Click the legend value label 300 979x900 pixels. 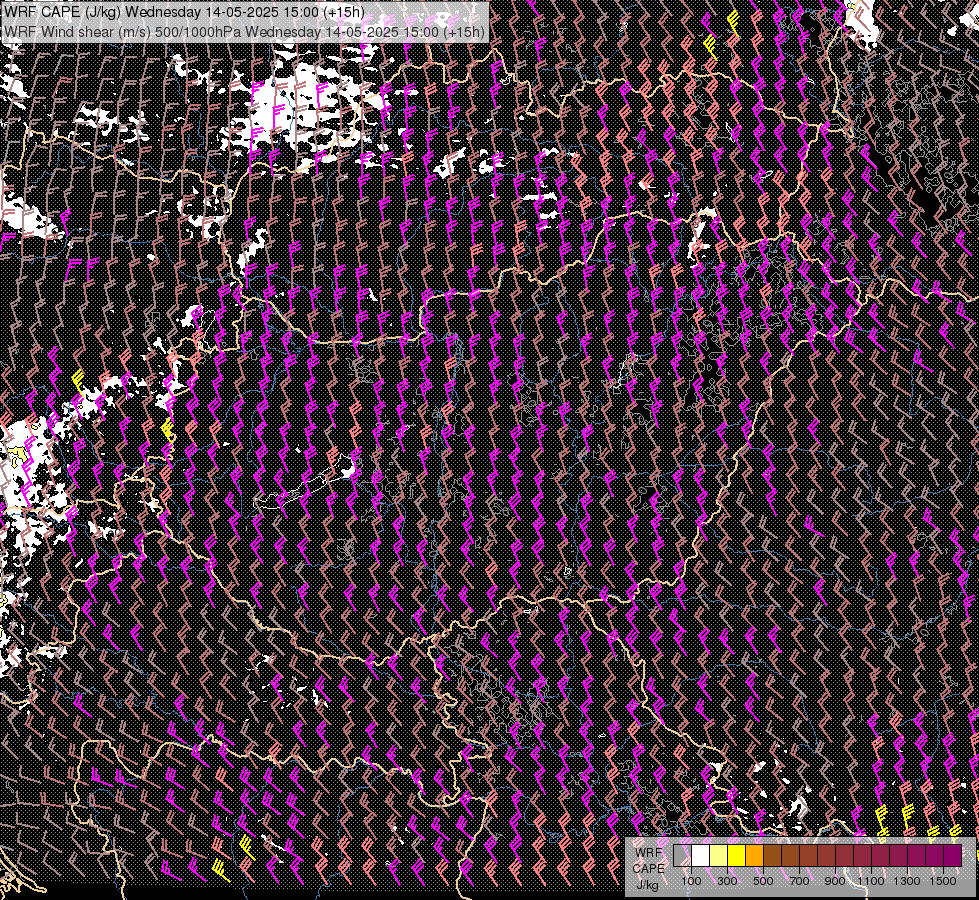coord(727,881)
